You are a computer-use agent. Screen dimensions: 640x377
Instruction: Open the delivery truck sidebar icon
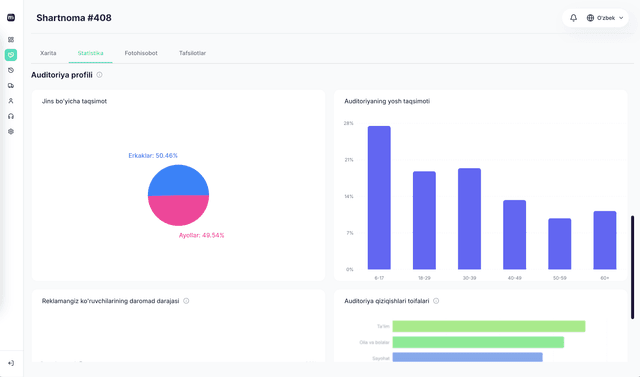coord(11,86)
